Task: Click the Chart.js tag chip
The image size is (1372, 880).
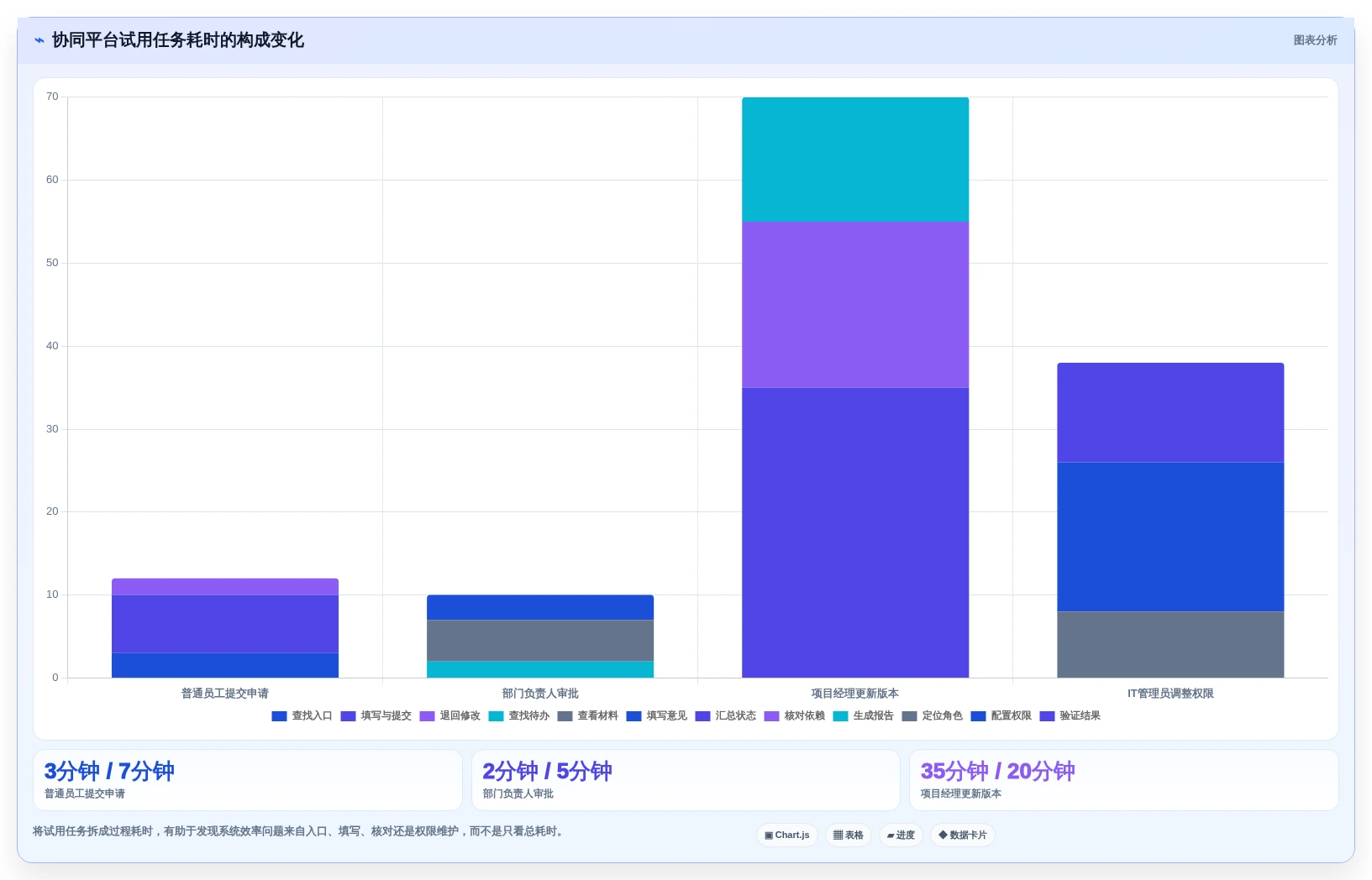Action: tap(787, 835)
